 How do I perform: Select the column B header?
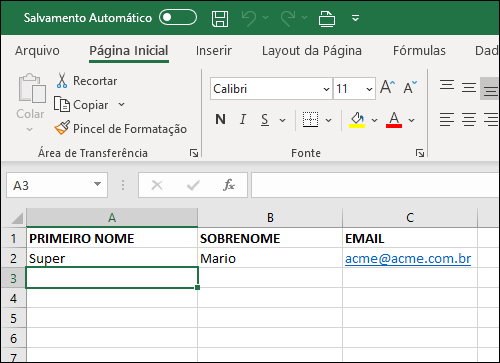click(270, 218)
